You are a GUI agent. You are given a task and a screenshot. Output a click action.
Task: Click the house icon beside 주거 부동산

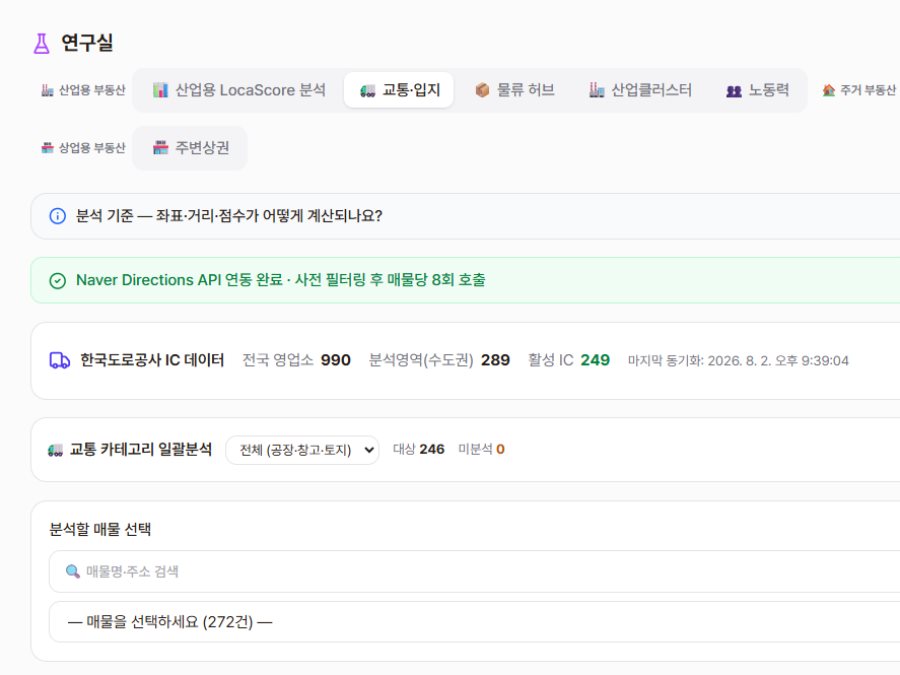pyautogui.click(x=828, y=90)
